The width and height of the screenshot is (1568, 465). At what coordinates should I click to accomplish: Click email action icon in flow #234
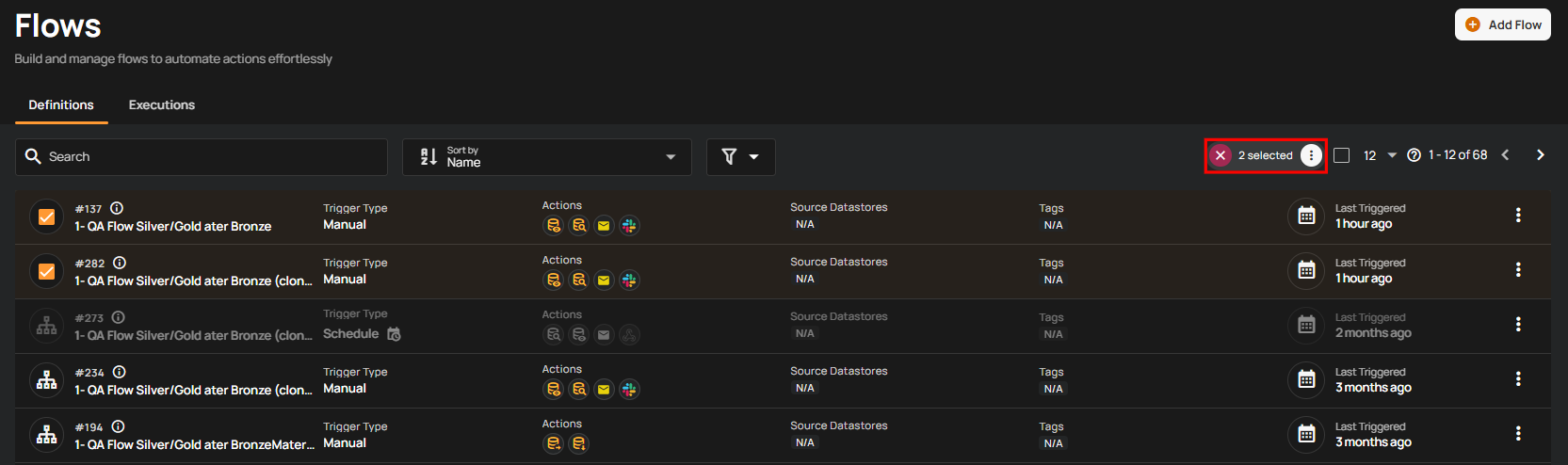coord(604,390)
